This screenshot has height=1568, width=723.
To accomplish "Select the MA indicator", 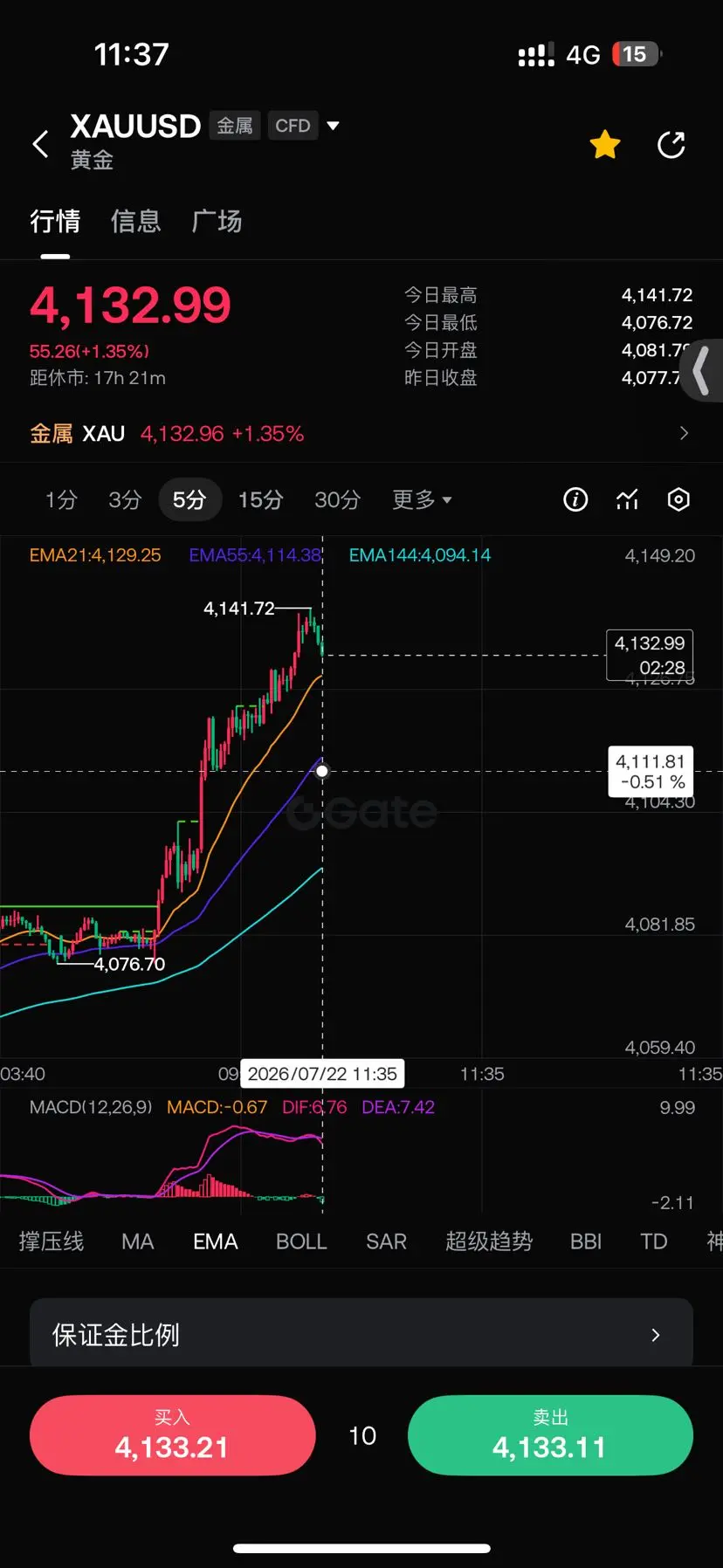I will pos(138,1241).
